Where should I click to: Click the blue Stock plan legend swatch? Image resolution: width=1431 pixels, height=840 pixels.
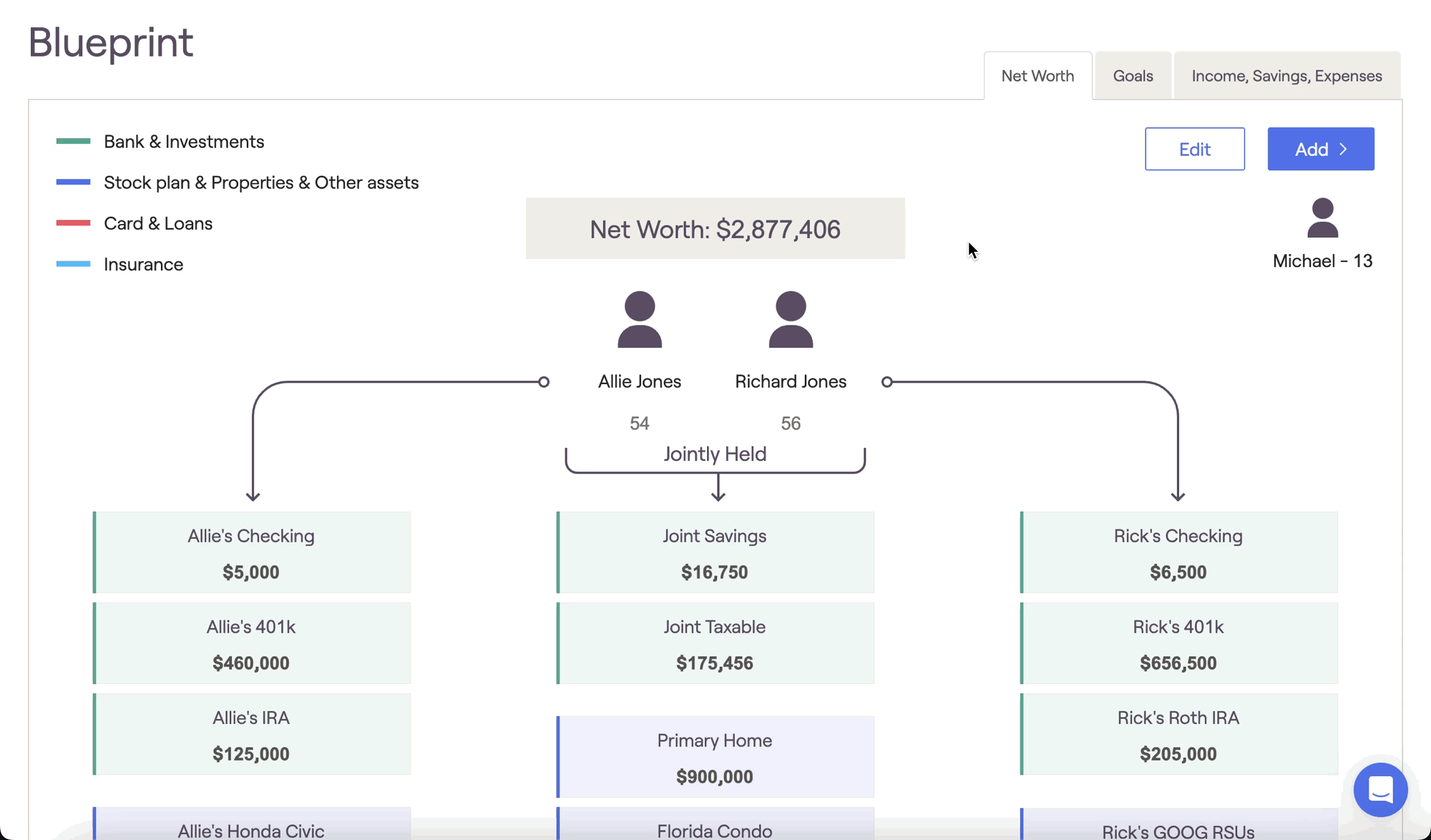73,182
